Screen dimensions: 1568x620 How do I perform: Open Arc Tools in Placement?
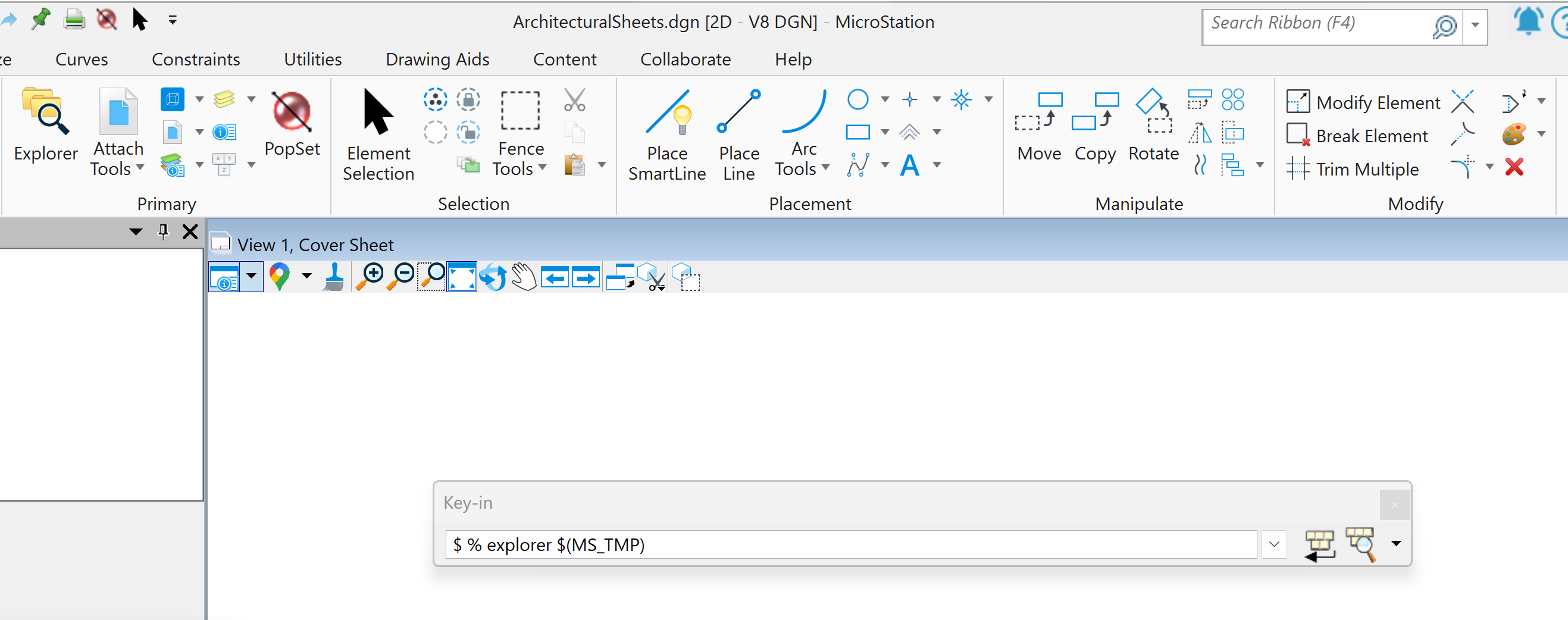coord(803,133)
